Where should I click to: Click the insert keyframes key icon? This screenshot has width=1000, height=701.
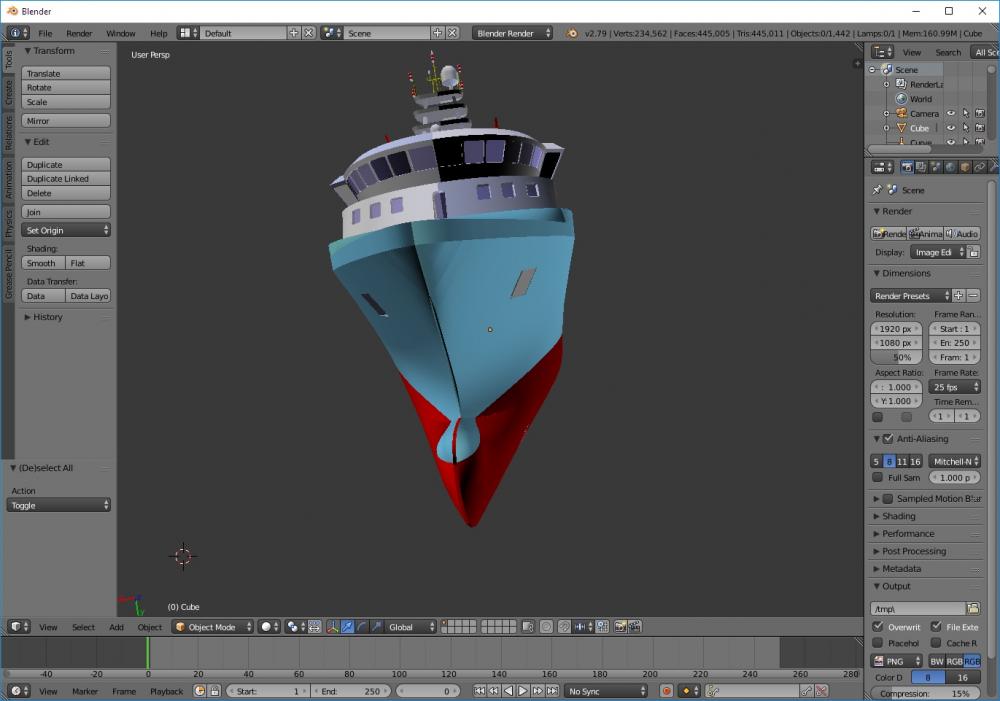(x=807, y=691)
